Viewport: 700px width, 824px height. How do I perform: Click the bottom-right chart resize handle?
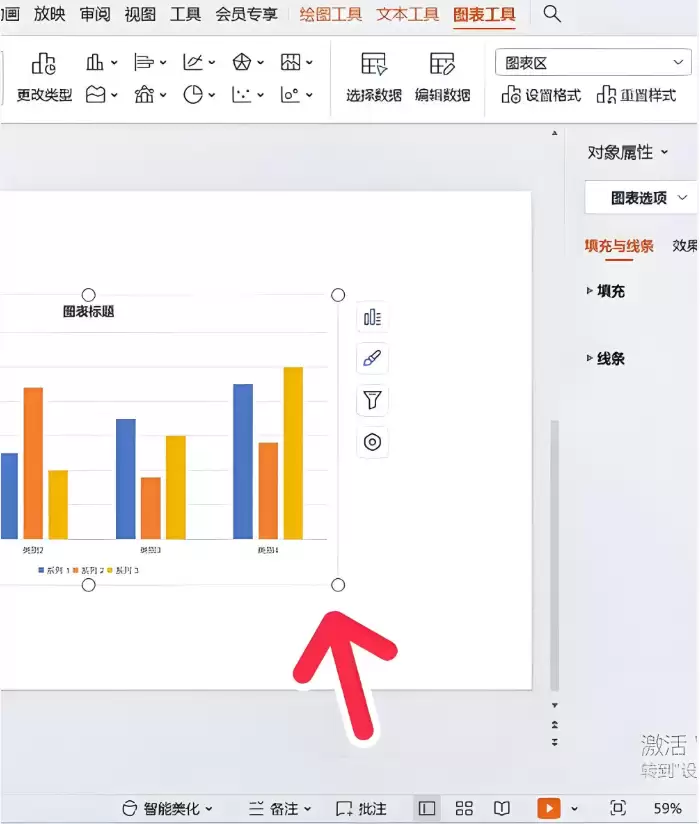click(x=338, y=585)
